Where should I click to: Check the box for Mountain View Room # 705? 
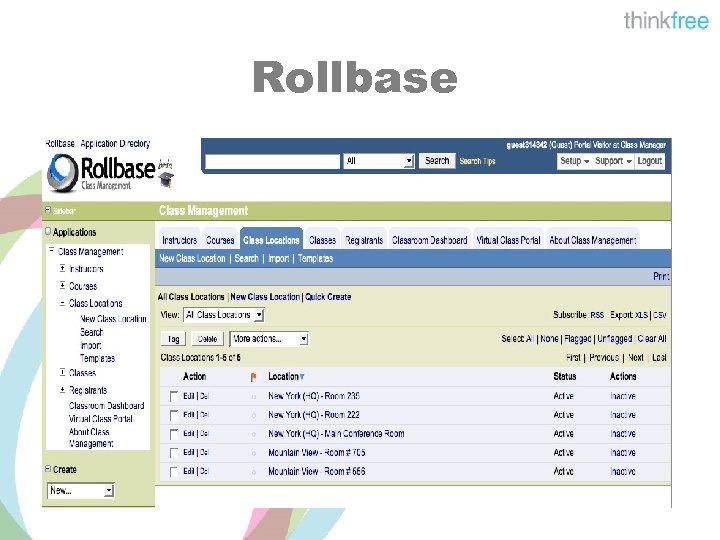[174, 453]
